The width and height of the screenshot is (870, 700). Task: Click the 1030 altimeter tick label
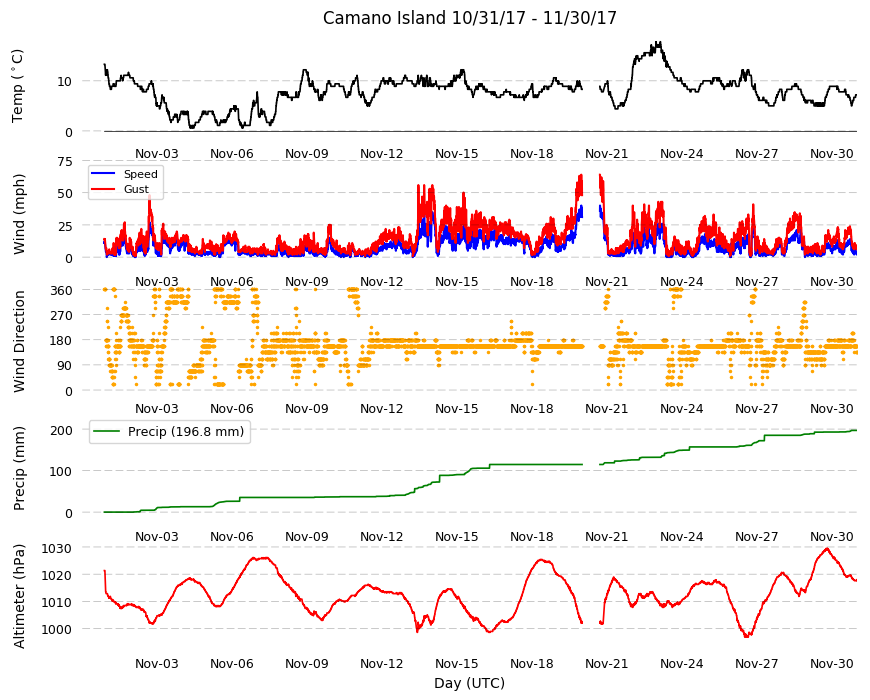(x=58, y=549)
